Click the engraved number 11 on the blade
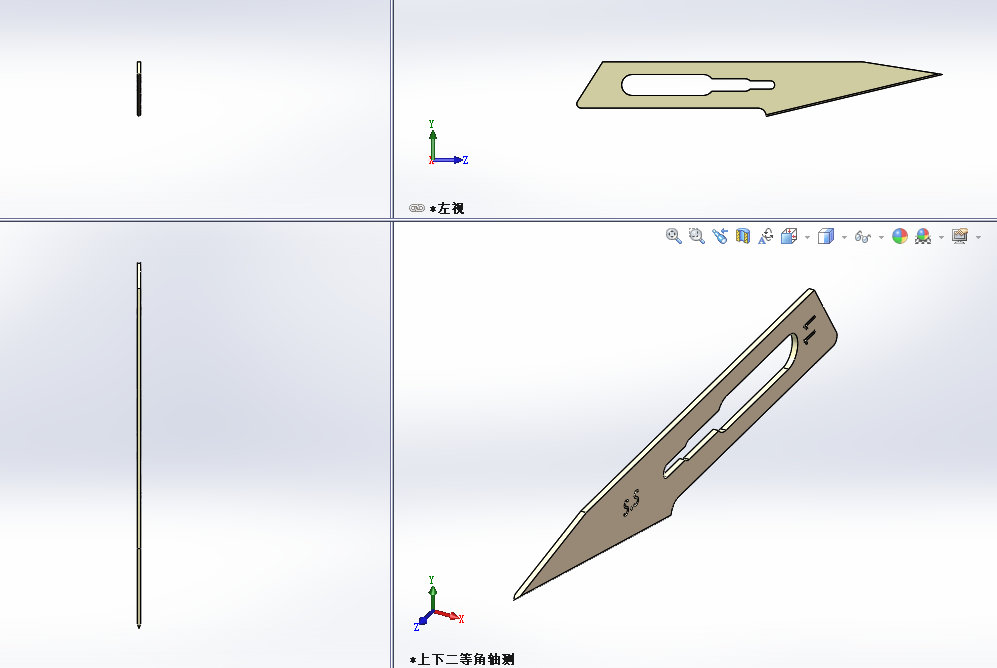997x668 pixels. click(809, 329)
